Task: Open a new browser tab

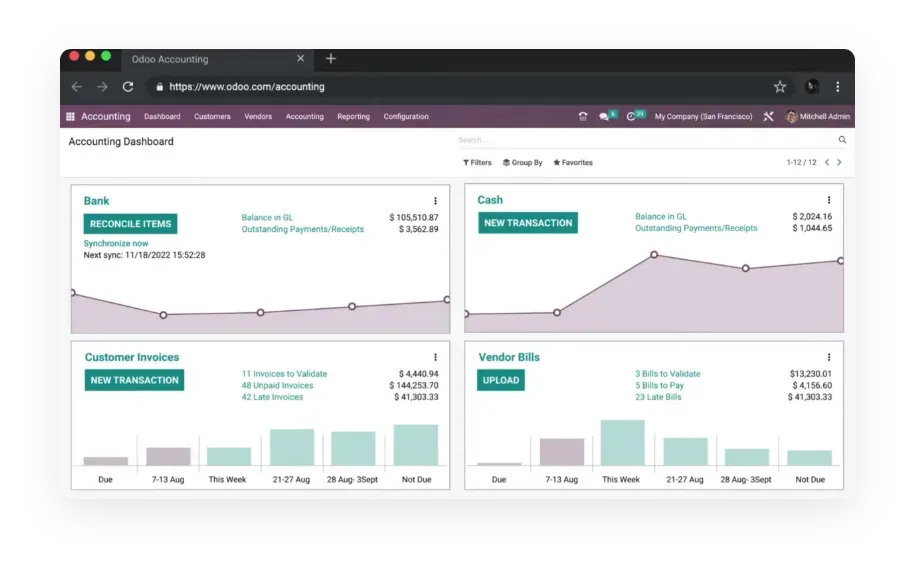Action: pos(331,59)
